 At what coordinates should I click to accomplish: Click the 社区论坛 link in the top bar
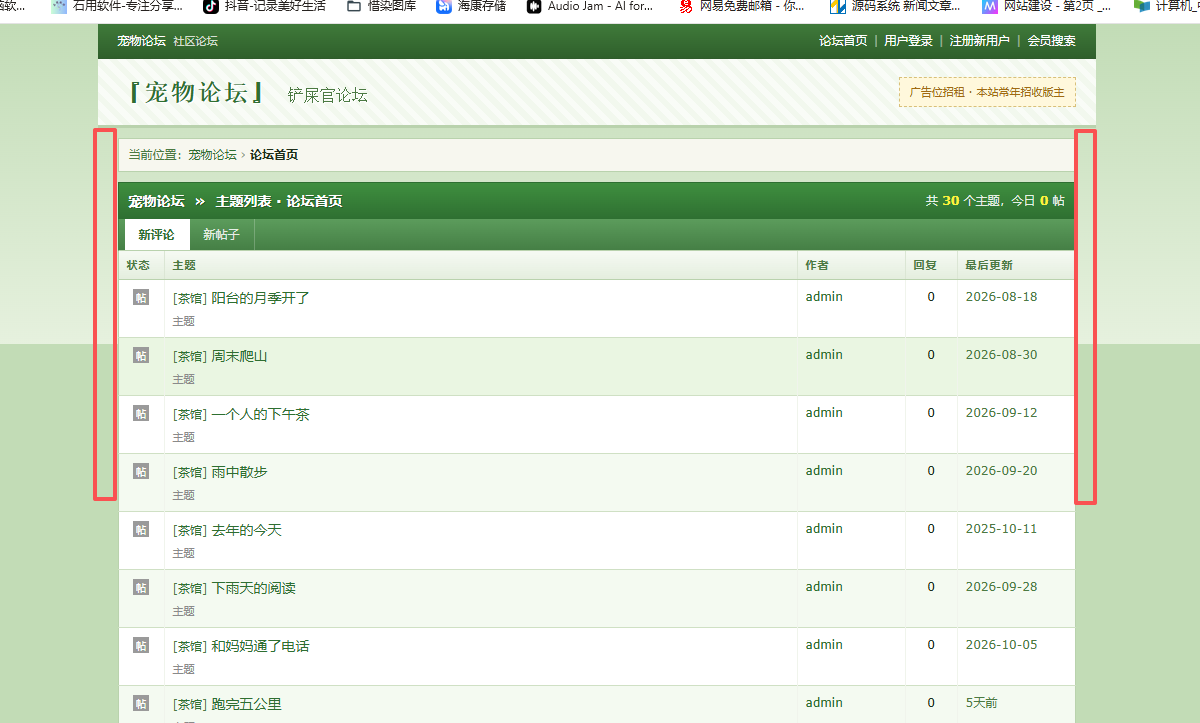pyautogui.click(x=195, y=41)
